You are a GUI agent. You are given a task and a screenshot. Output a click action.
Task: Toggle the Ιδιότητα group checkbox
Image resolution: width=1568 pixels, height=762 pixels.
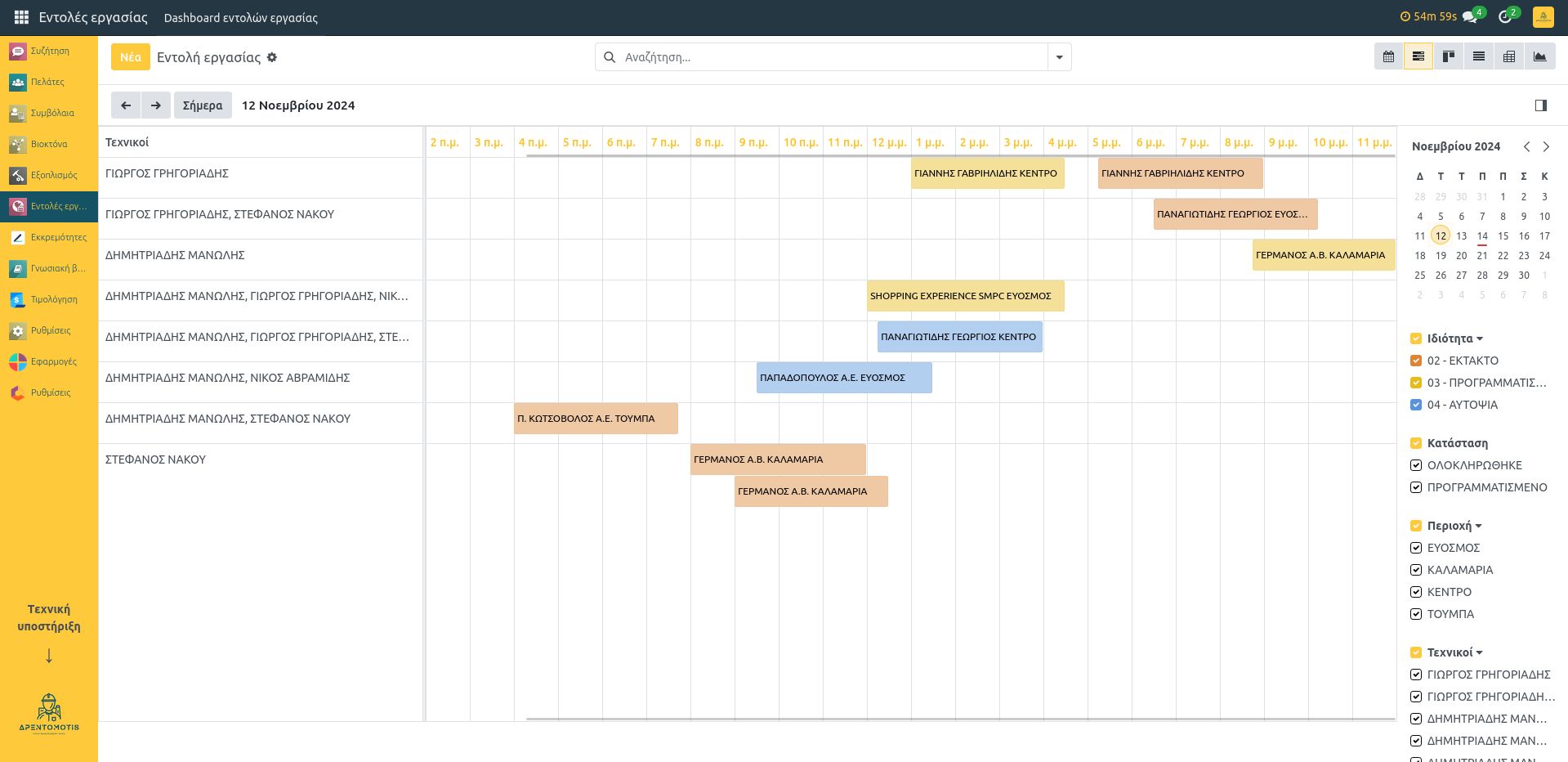(x=1416, y=338)
